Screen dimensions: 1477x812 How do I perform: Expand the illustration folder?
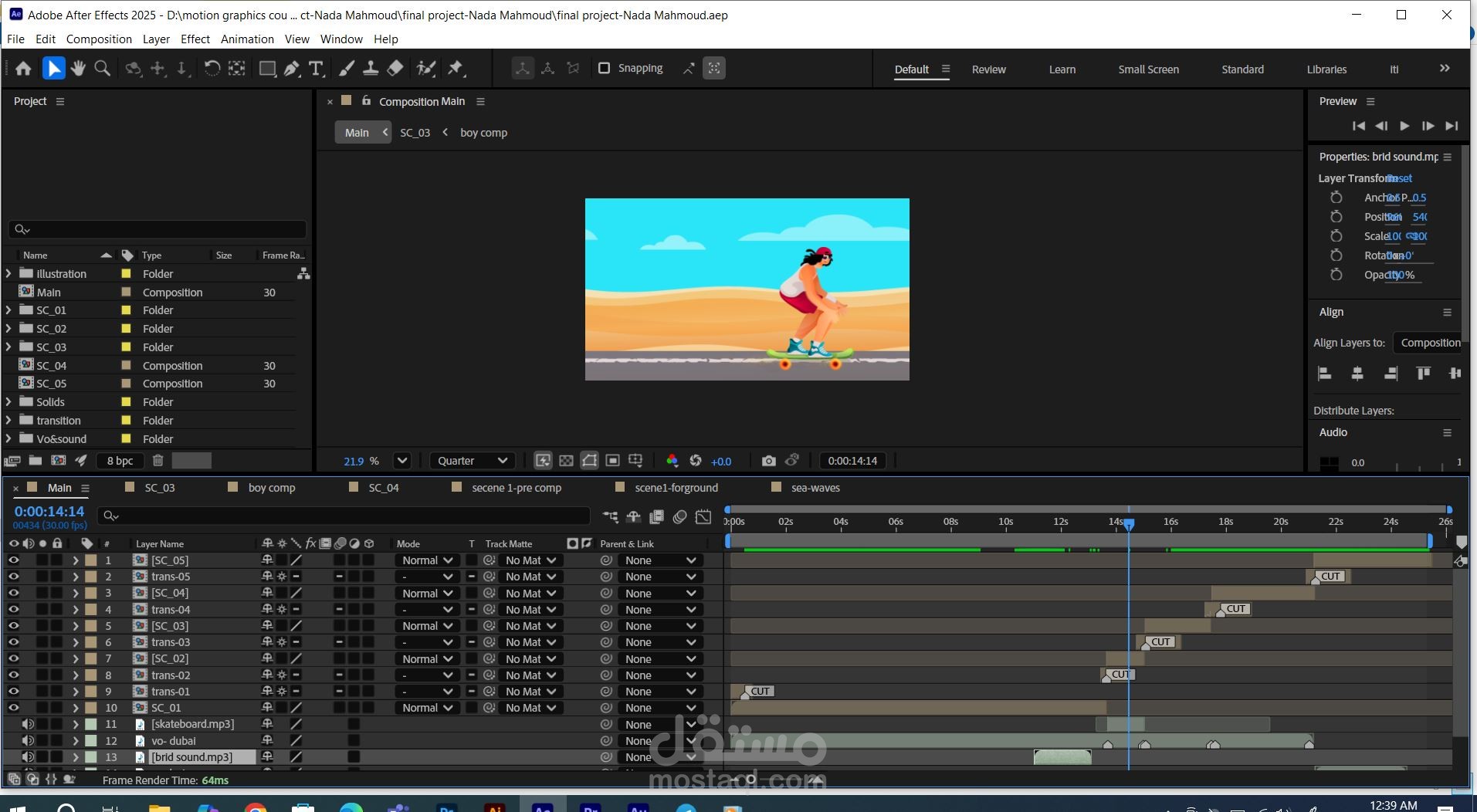(x=8, y=273)
